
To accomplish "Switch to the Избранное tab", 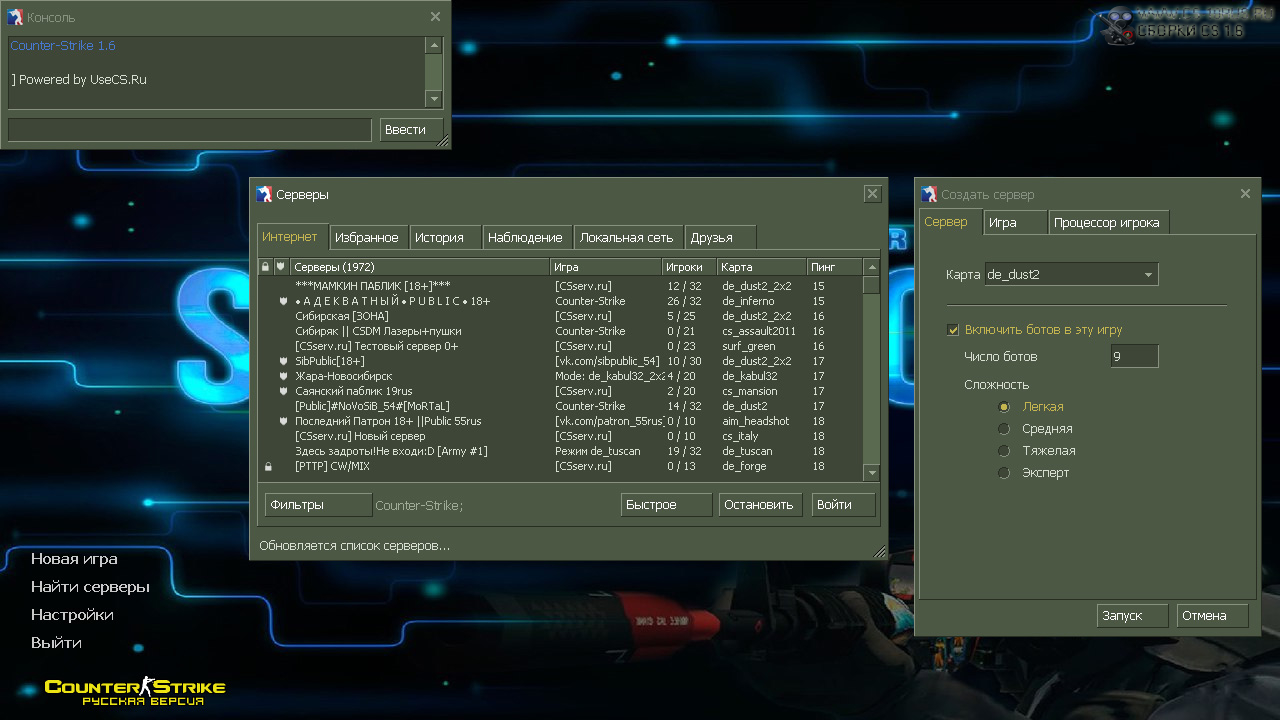I will 366,237.
